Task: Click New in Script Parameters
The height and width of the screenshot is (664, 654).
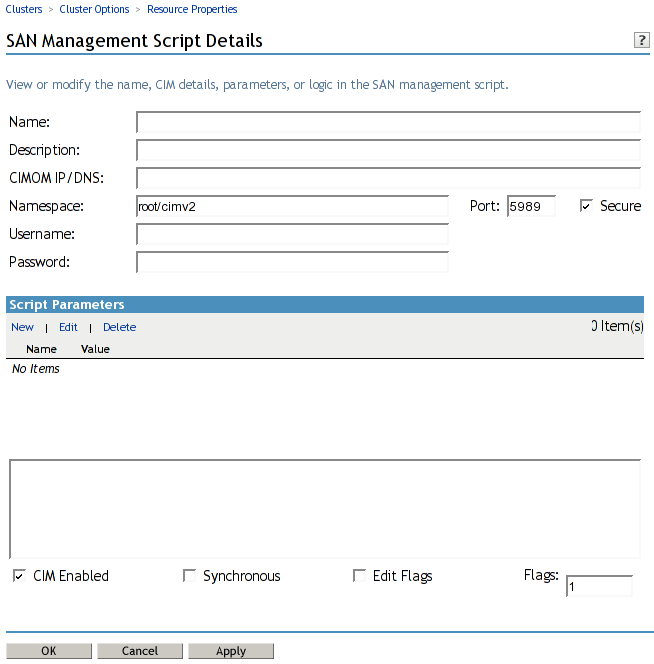Action: pos(22,327)
